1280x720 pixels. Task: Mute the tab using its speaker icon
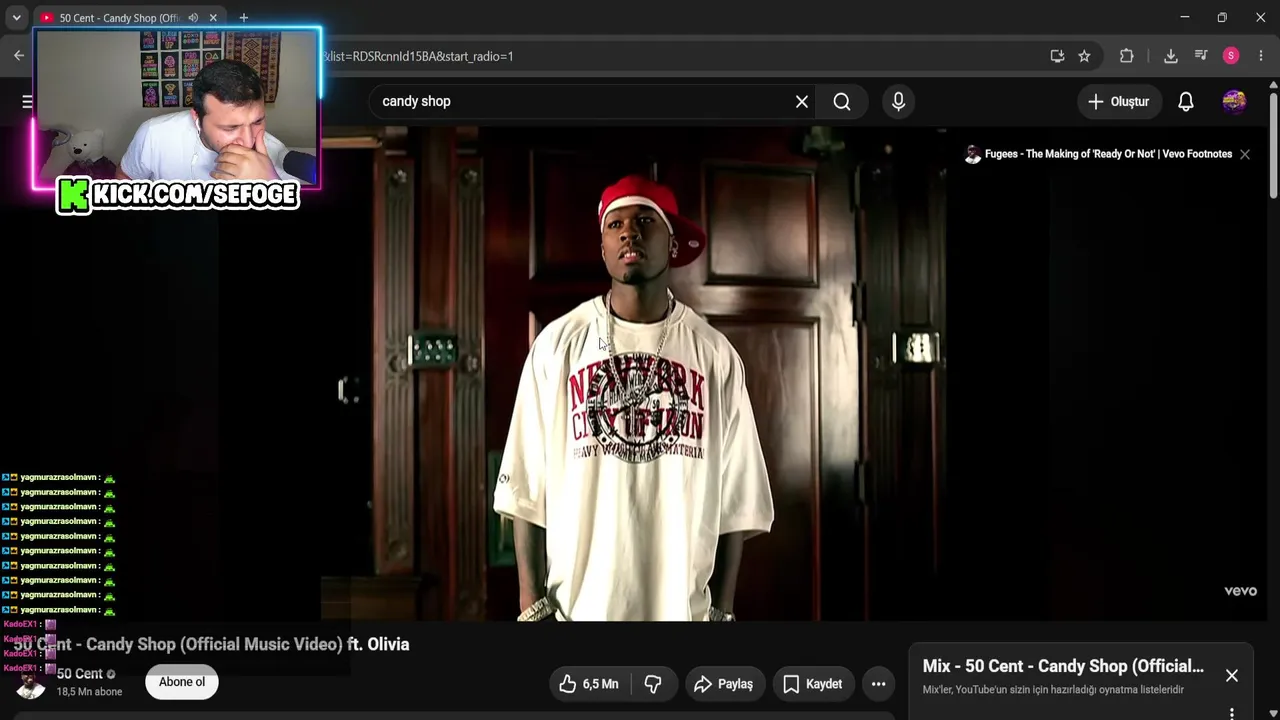193,18
